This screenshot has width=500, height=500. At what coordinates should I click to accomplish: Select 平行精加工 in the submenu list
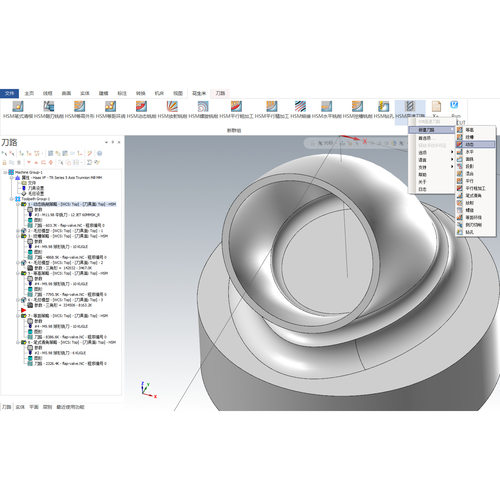coord(475,188)
